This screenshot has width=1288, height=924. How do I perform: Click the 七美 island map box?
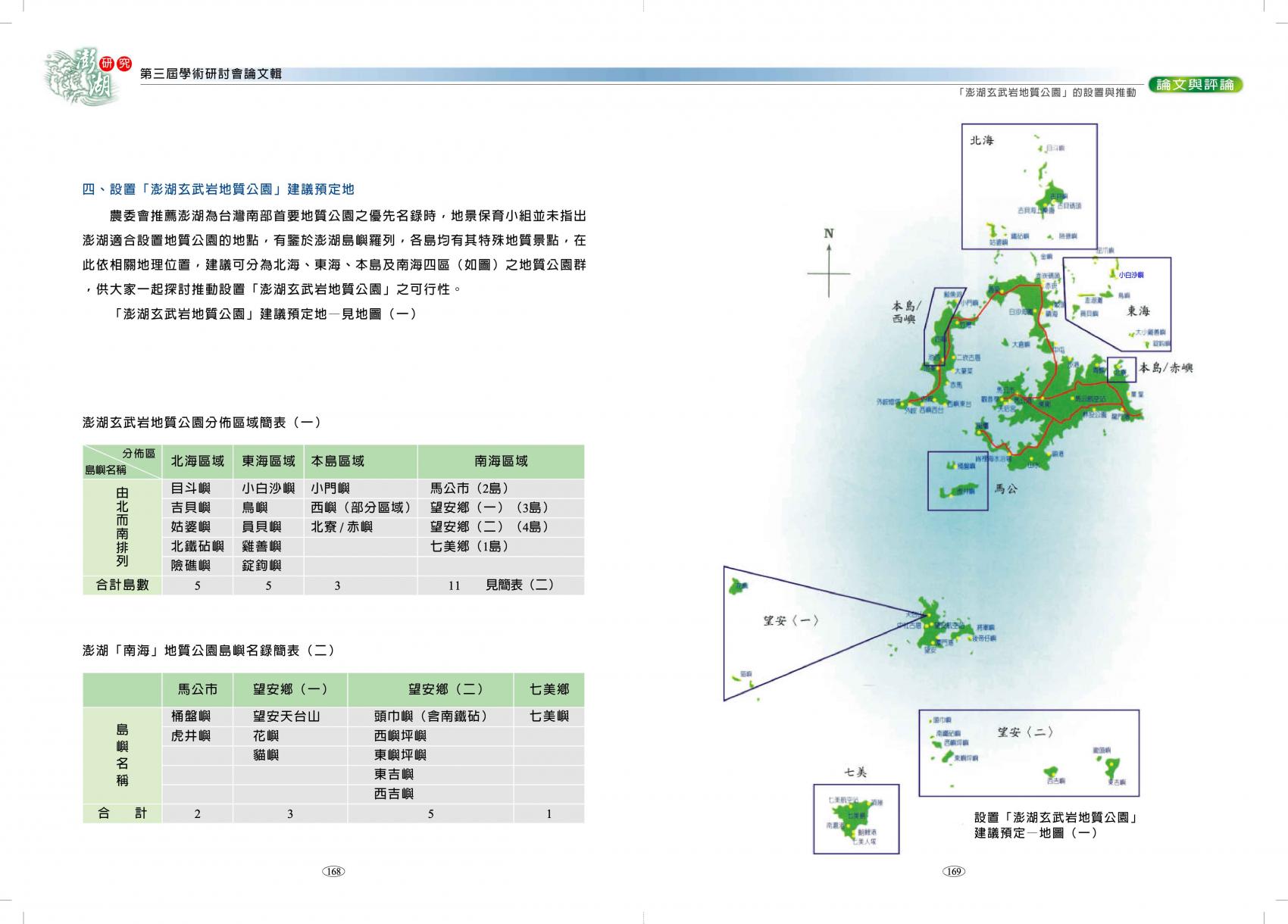pos(855,818)
